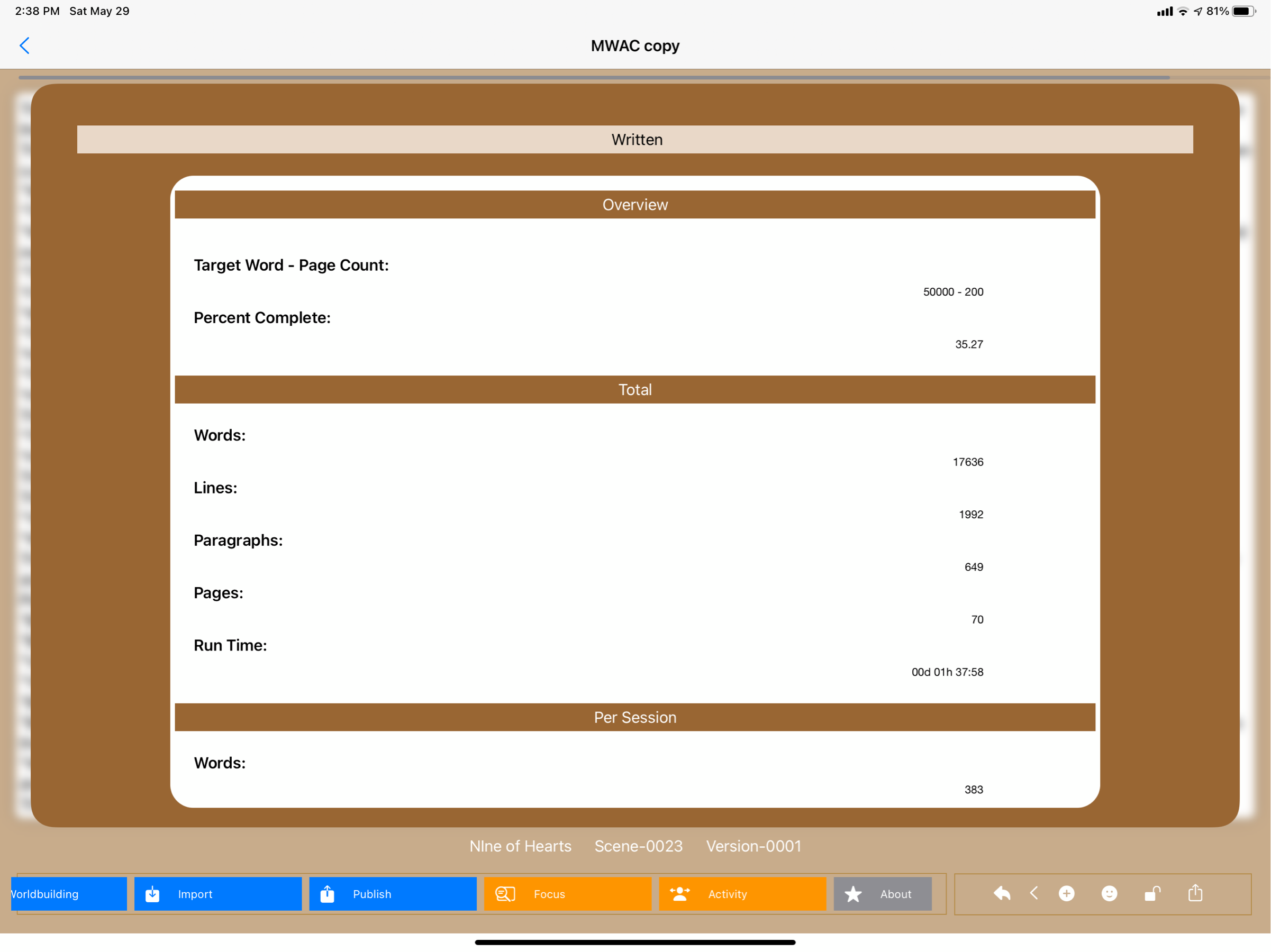Click the Written section header bar
The image size is (1271, 952).
point(635,140)
